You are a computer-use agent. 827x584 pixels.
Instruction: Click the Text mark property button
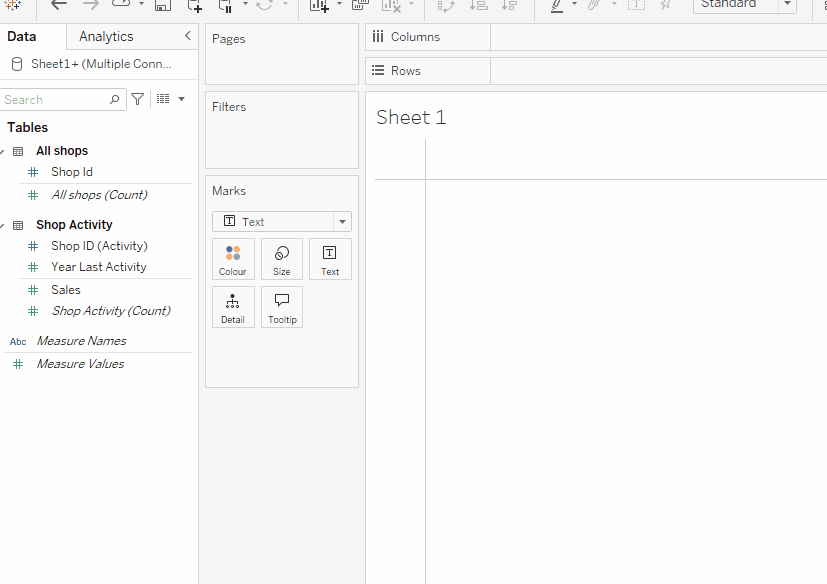point(330,259)
